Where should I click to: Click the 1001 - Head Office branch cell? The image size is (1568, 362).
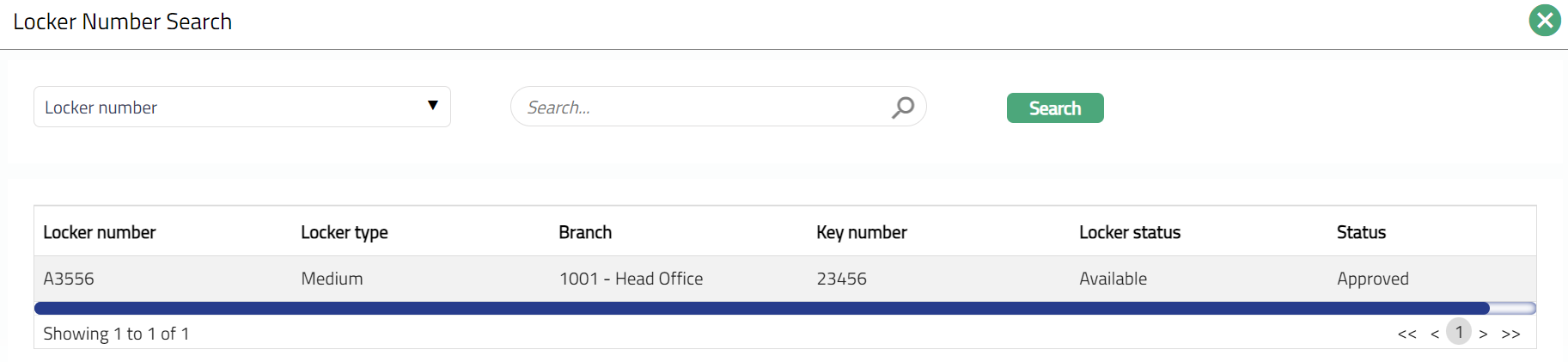point(631,279)
